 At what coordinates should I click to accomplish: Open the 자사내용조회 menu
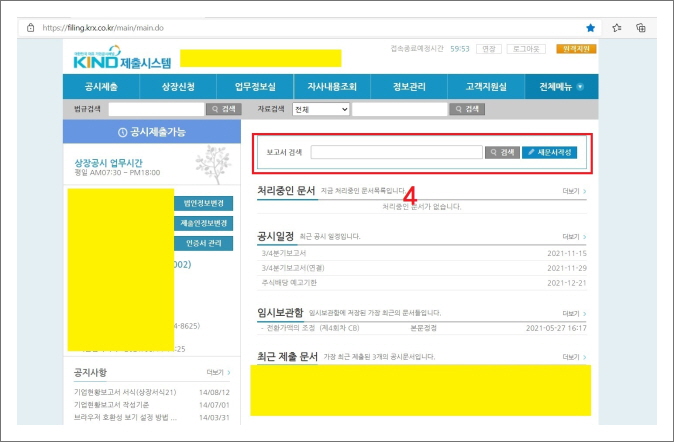tap(332, 87)
